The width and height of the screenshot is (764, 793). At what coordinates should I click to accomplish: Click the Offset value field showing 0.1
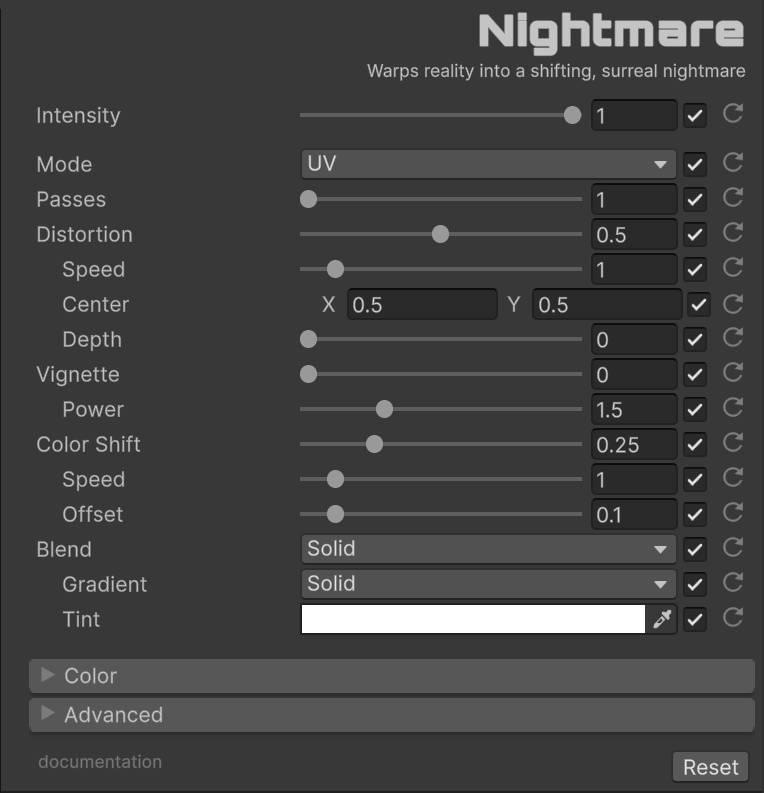point(634,514)
